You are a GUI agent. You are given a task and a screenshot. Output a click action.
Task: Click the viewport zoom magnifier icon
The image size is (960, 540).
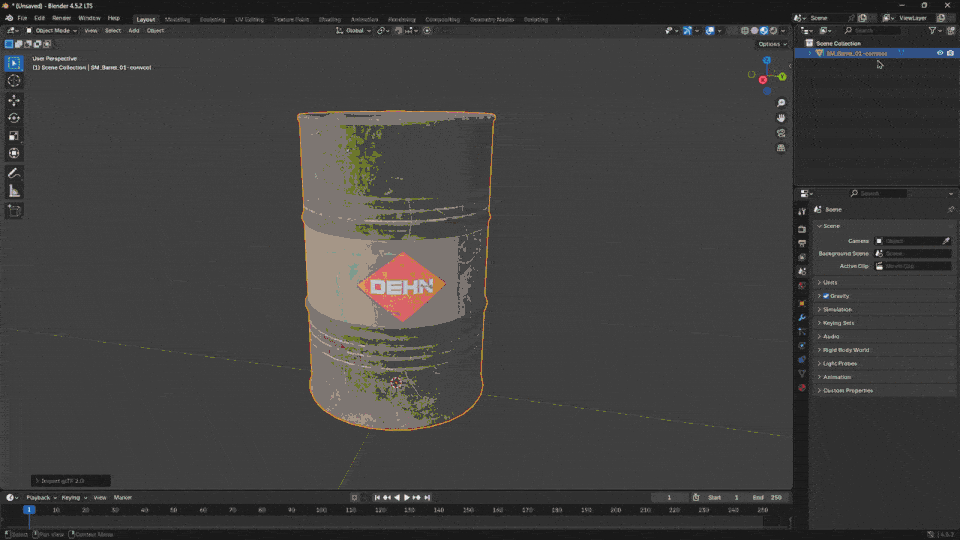[781, 103]
